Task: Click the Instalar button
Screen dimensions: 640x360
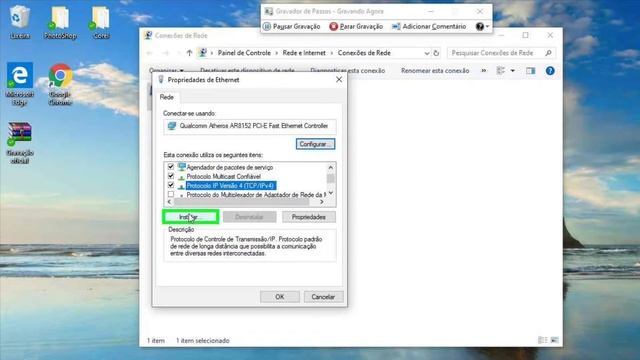Action: (x=190, y=217)
